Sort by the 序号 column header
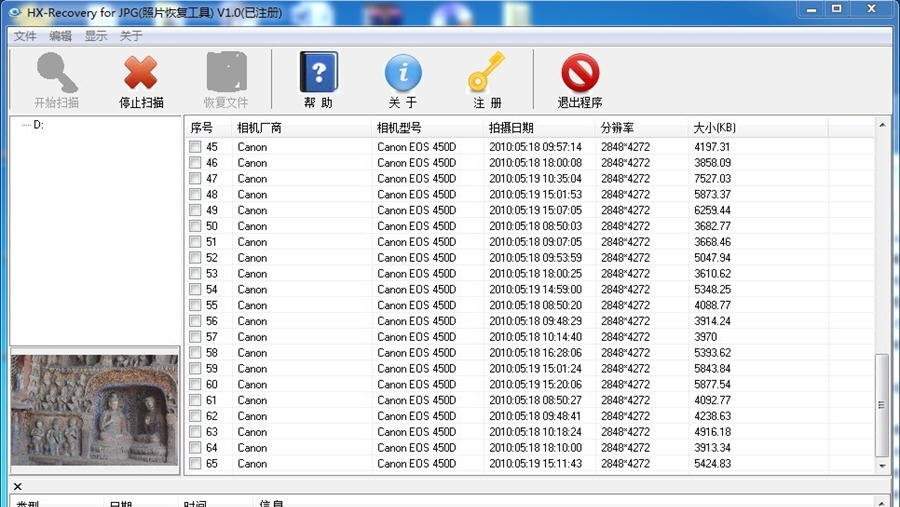The image size is (900, 507). (x=209, y=127)
